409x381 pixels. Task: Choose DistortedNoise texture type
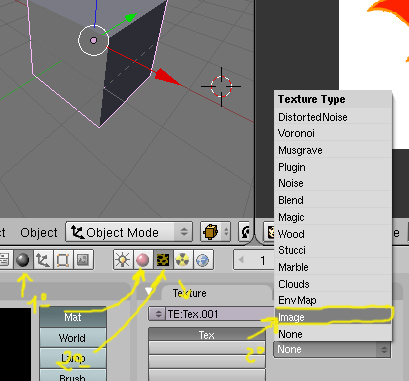tap(333, 117)
